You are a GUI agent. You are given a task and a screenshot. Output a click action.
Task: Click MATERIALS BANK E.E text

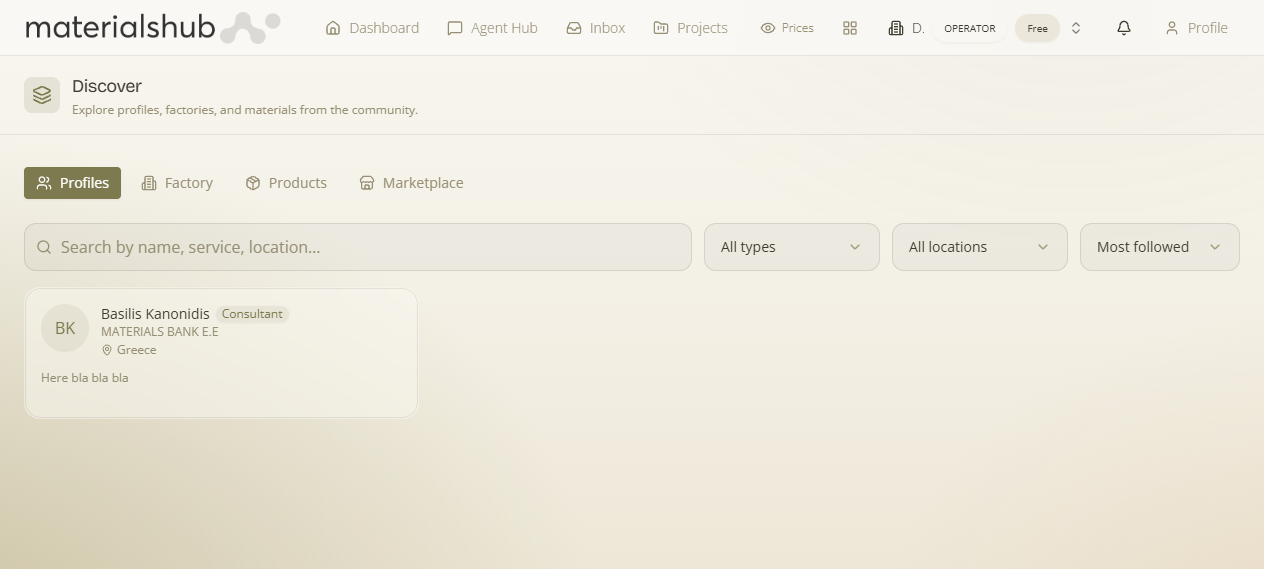click(x=159, y=332)
